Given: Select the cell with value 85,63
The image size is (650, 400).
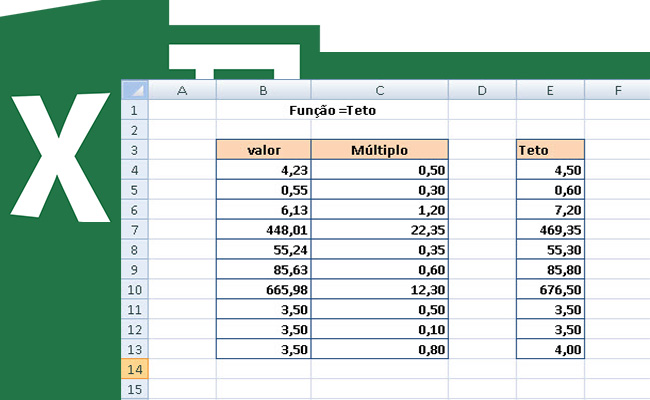Looking at the screenshot, I should coord(264,269).
